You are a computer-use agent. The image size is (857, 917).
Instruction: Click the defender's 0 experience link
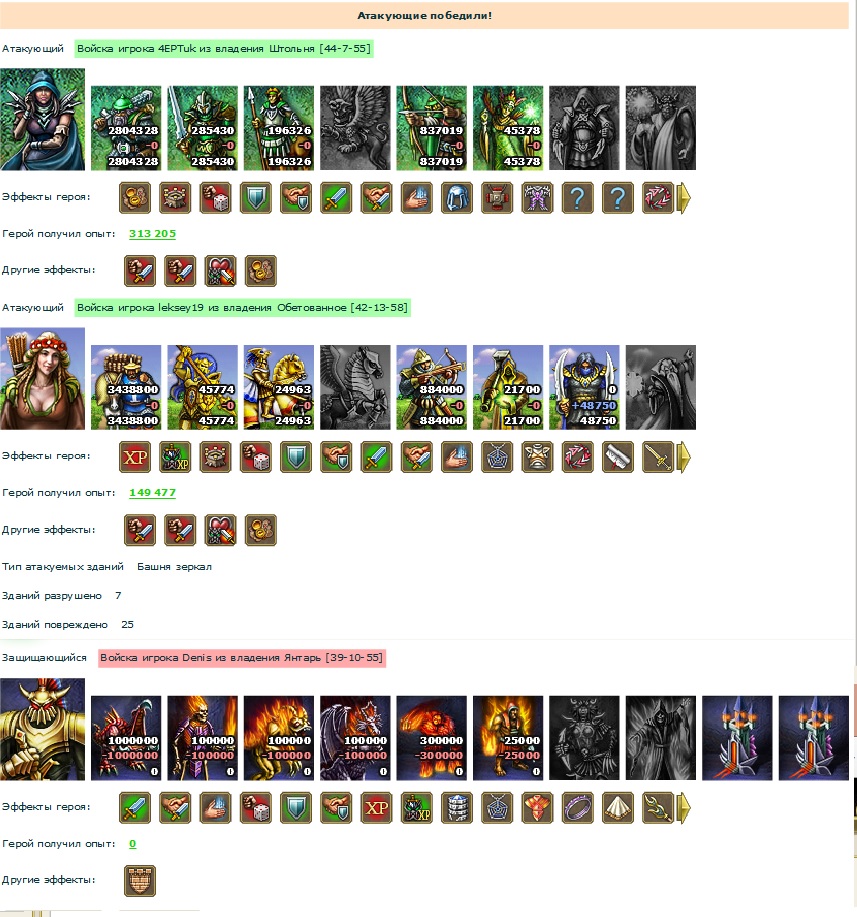133,843
